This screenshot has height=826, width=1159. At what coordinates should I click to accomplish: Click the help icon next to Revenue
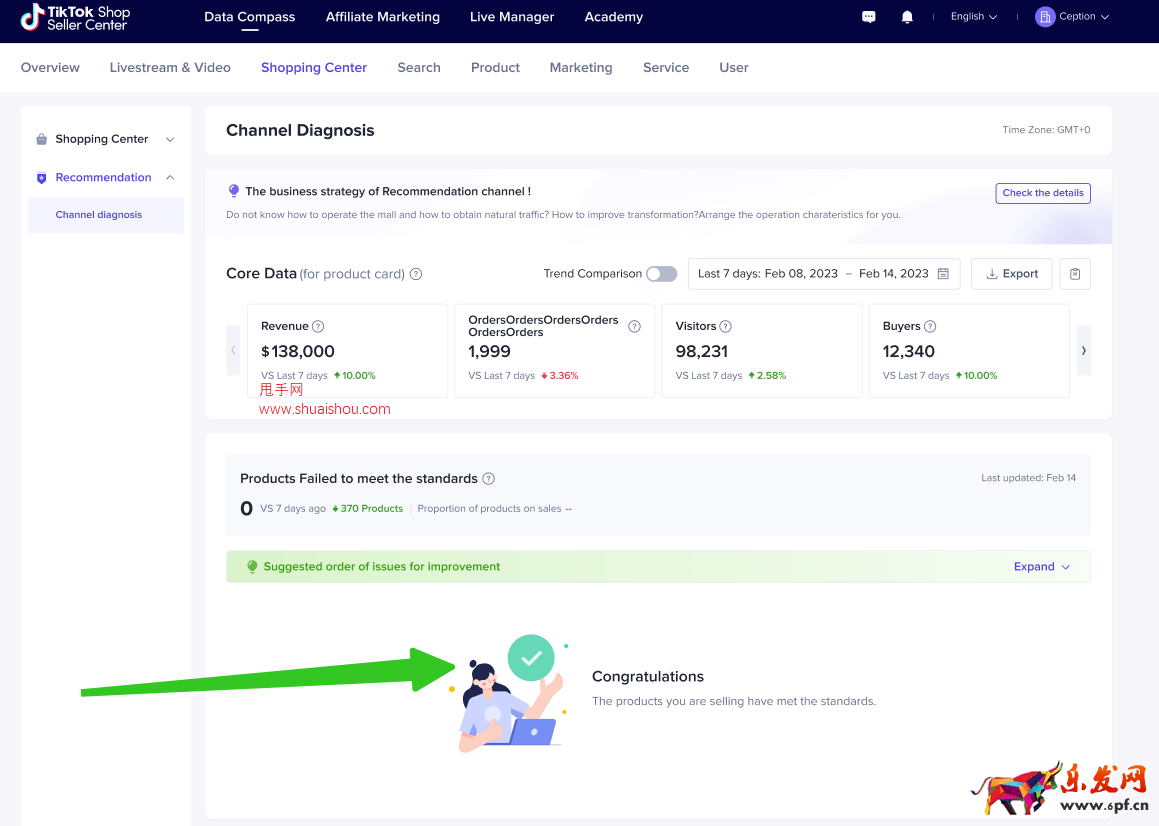coord(318,326)
